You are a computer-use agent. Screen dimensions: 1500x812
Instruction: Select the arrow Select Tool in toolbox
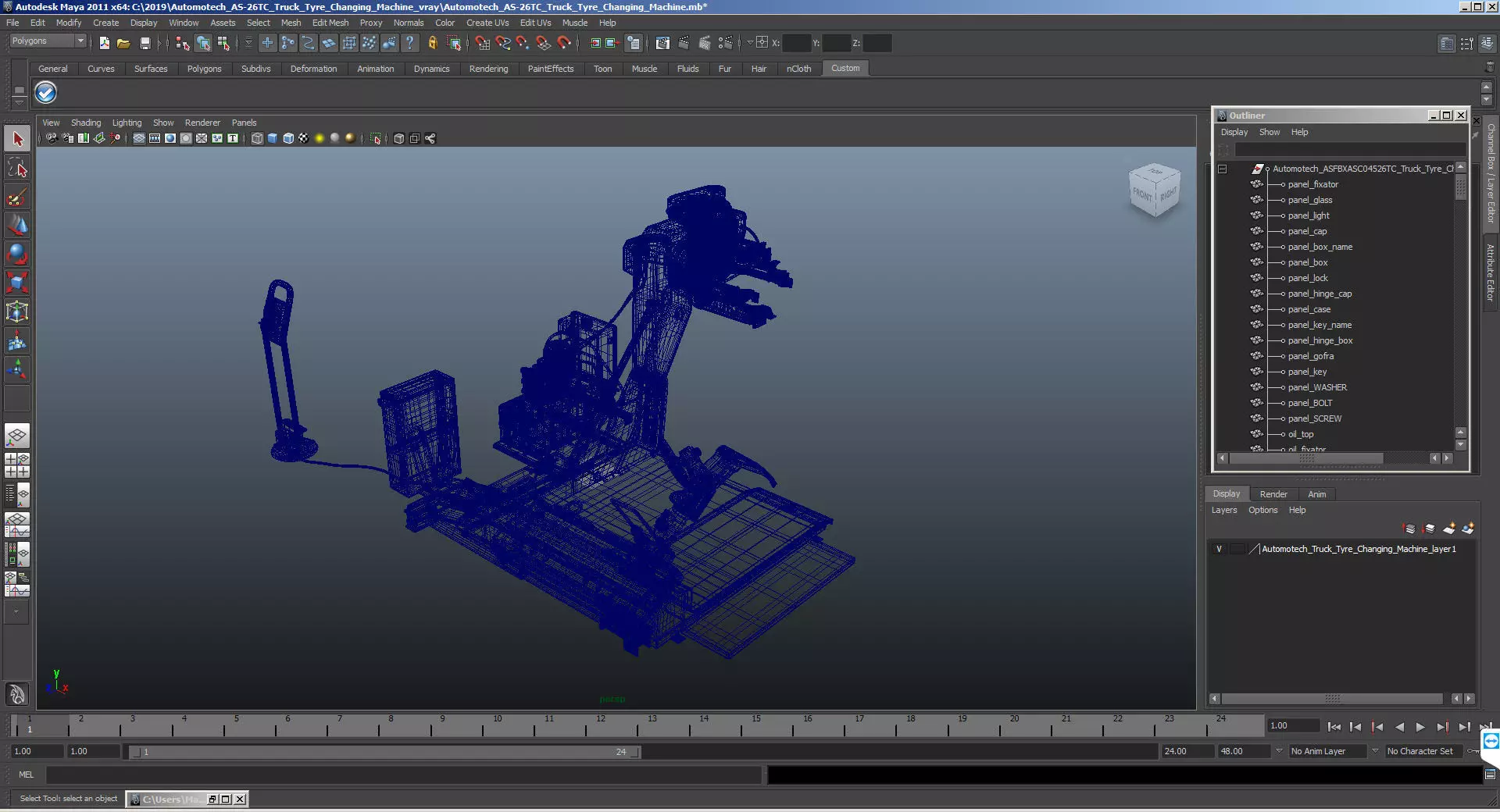pos(17,140)
